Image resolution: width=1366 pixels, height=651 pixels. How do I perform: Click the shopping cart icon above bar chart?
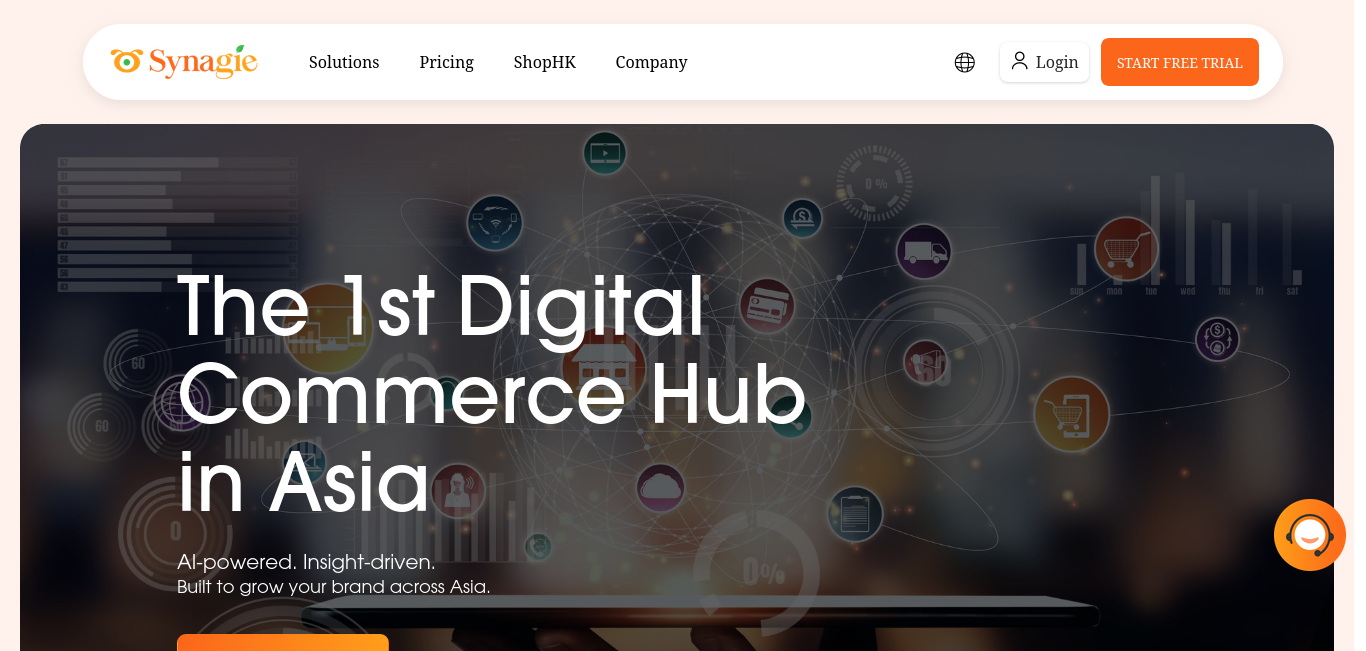pos(1126,249)
